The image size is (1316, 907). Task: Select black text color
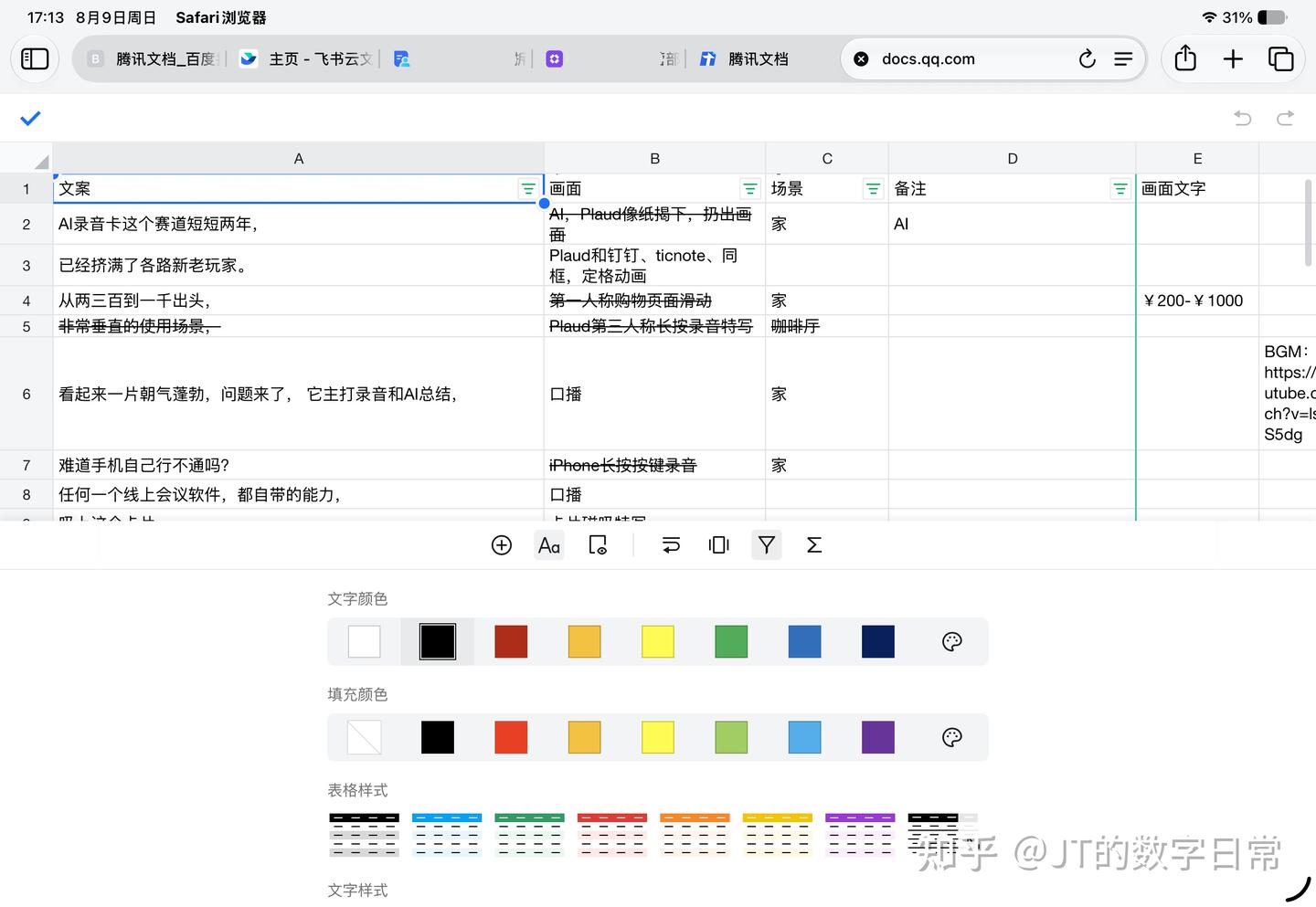click(x=438, y=641)
